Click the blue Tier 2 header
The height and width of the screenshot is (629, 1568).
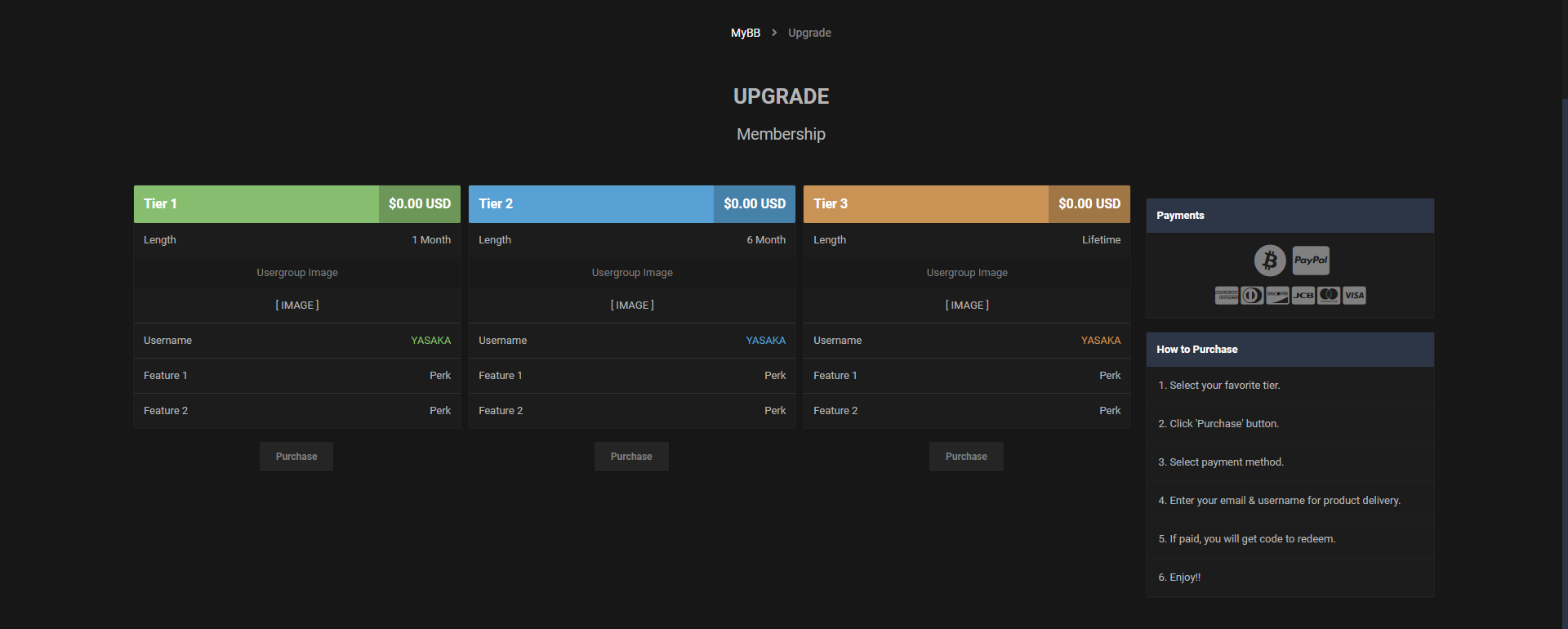(591, 204)
